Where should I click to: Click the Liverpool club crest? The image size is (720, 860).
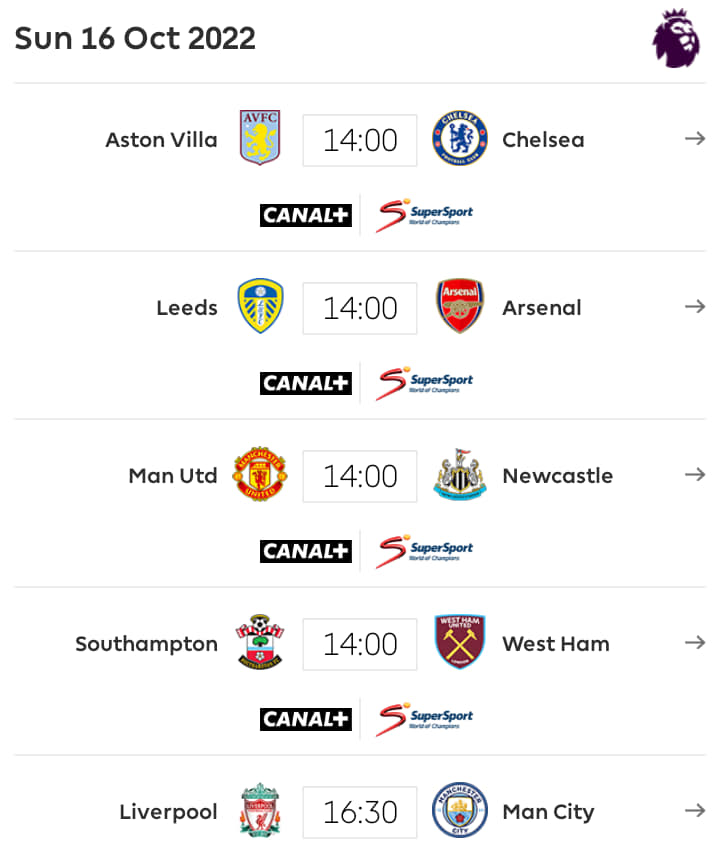pyautogui.click(x=260, y=810)
